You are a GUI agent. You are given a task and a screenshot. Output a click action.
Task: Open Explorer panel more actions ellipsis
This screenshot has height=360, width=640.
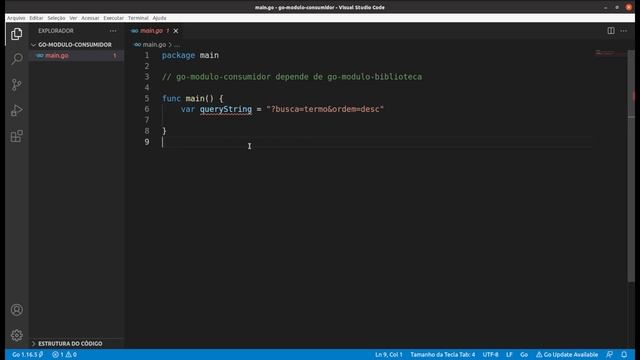(113, 31)
